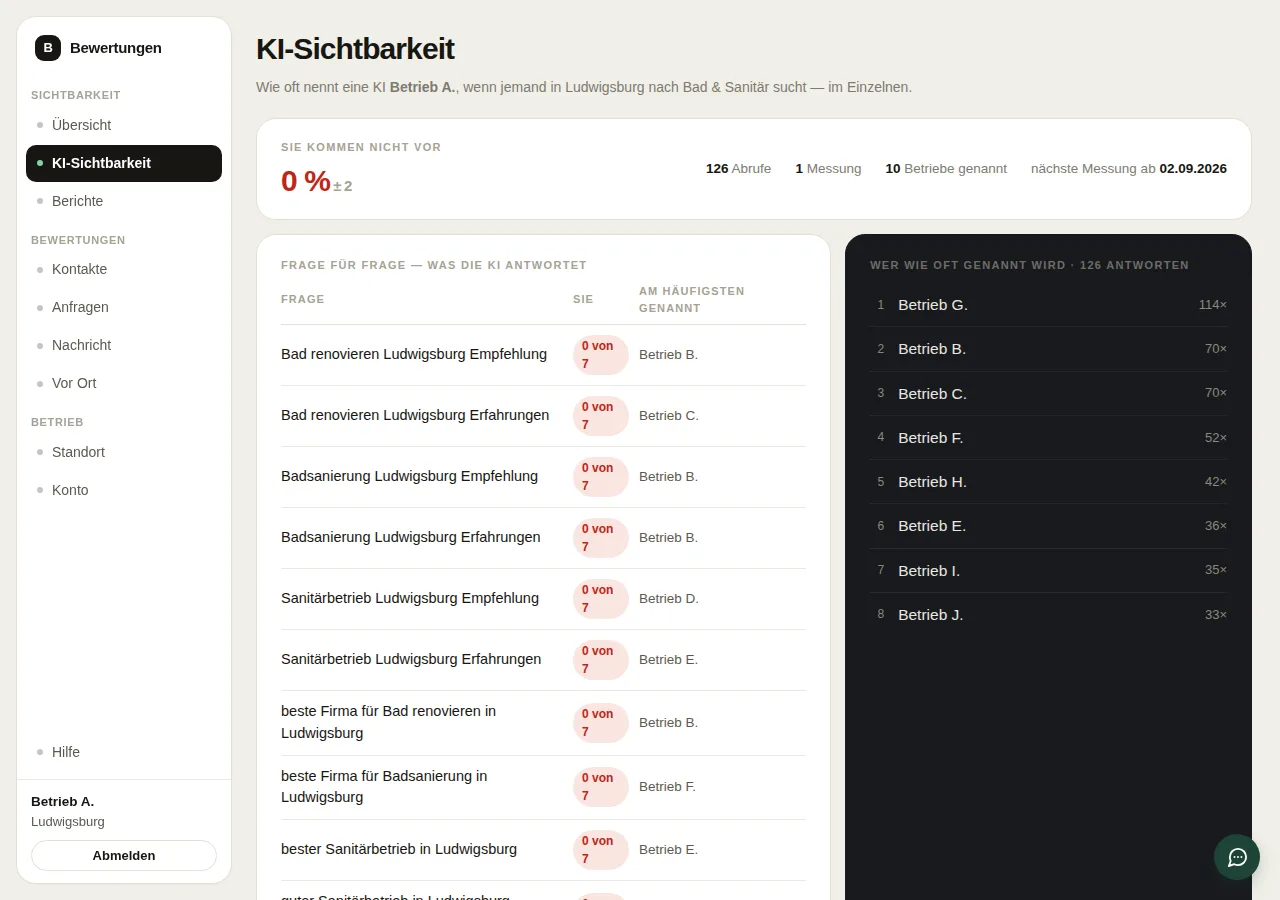The height and width of the screenshot is (900, 1280).
Task: Click the Abmelden button
Action: pyautogui.click(x=124, y=856)
